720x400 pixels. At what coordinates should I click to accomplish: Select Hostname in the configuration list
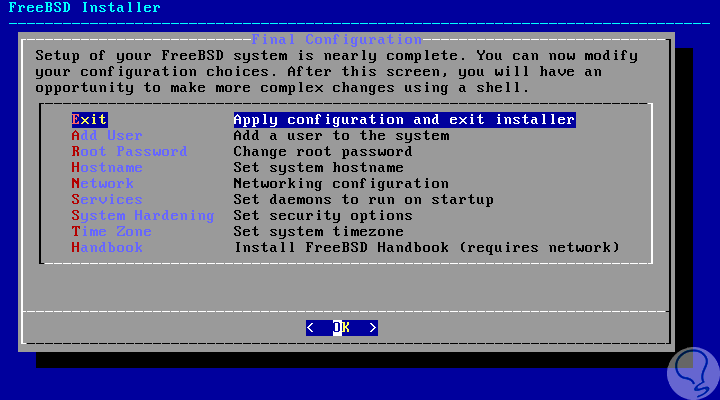pyautogui.click(x=107, y=168)
